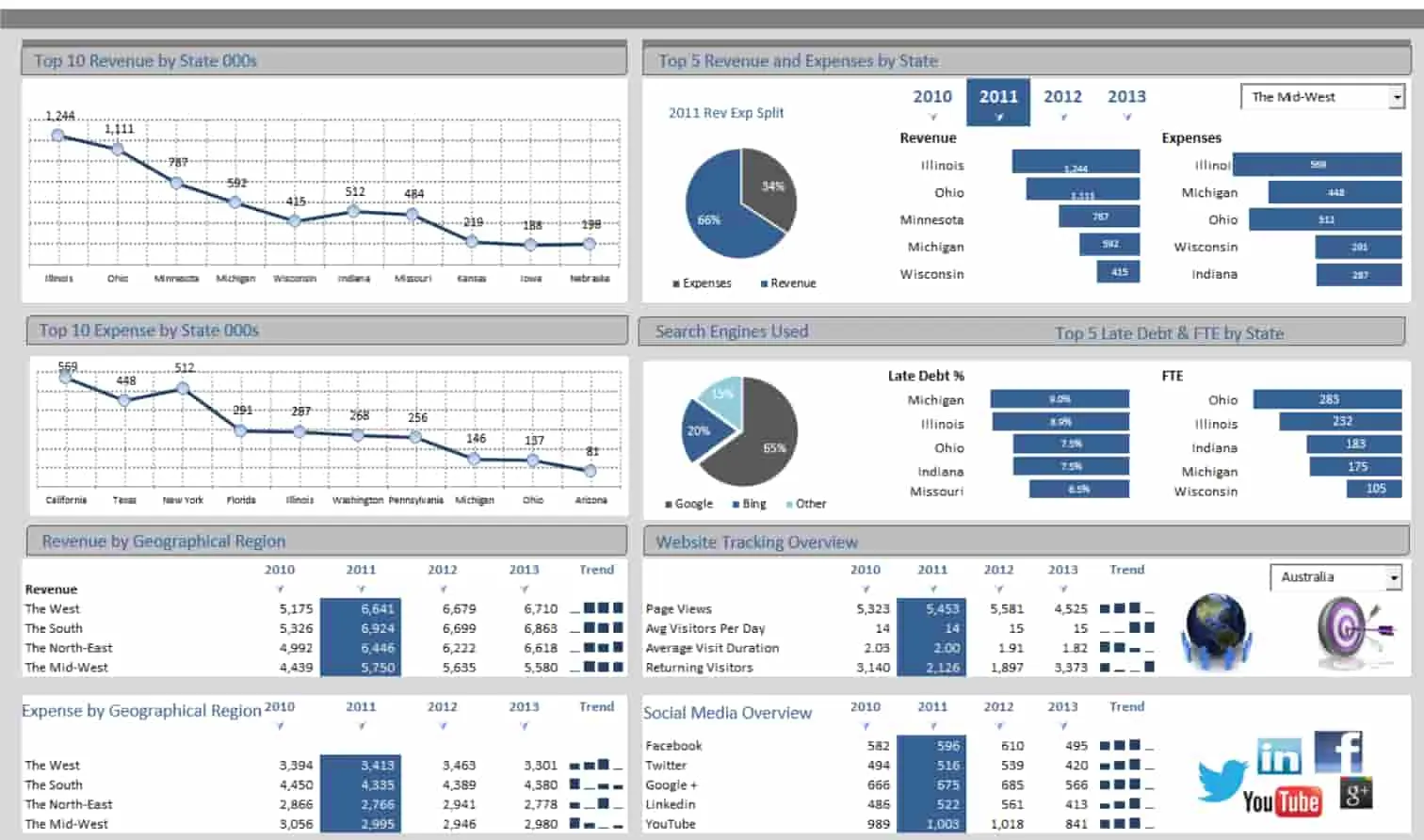
Task: Click the globe in hands image
Action: click(x=1215, y=630)
